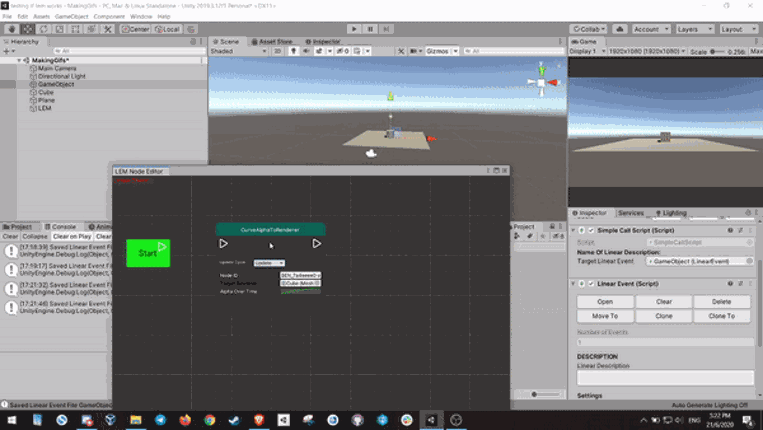Click Target Linear Event object picker circle
Image resolution: width=763 pixels, height=430 pixels.
[x=749, y=261]
